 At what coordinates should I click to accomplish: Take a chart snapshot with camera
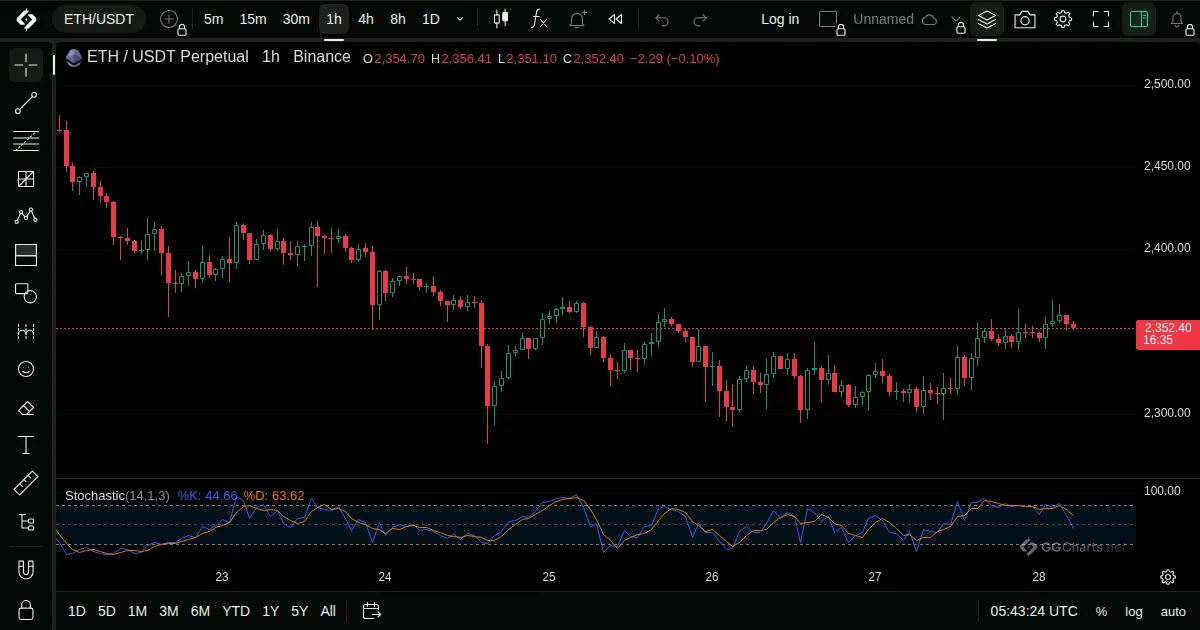pos(1025,19)
